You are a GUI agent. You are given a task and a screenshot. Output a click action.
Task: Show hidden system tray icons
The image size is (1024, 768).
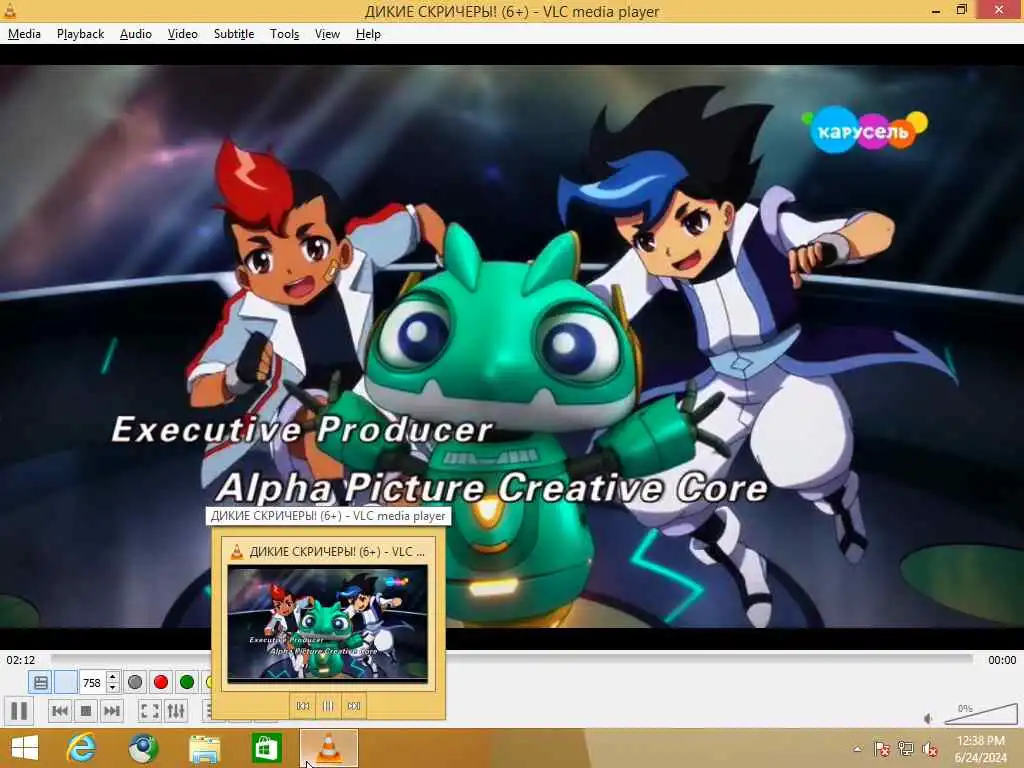coord(857,749)
